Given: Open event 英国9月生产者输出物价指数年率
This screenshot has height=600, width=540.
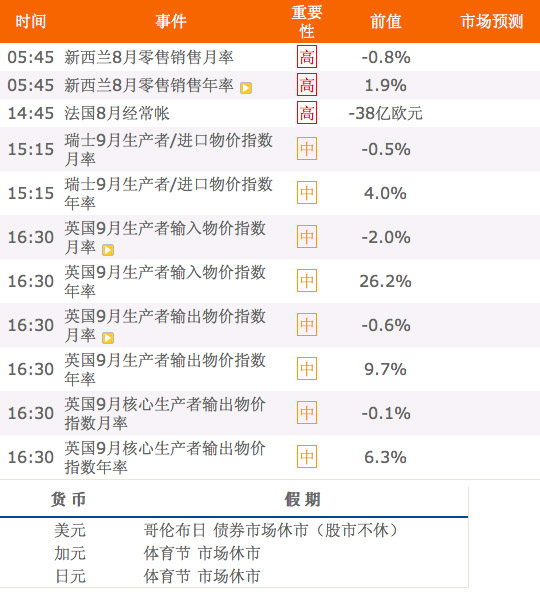Looking at the screenshot, I should tap(165, 369).
